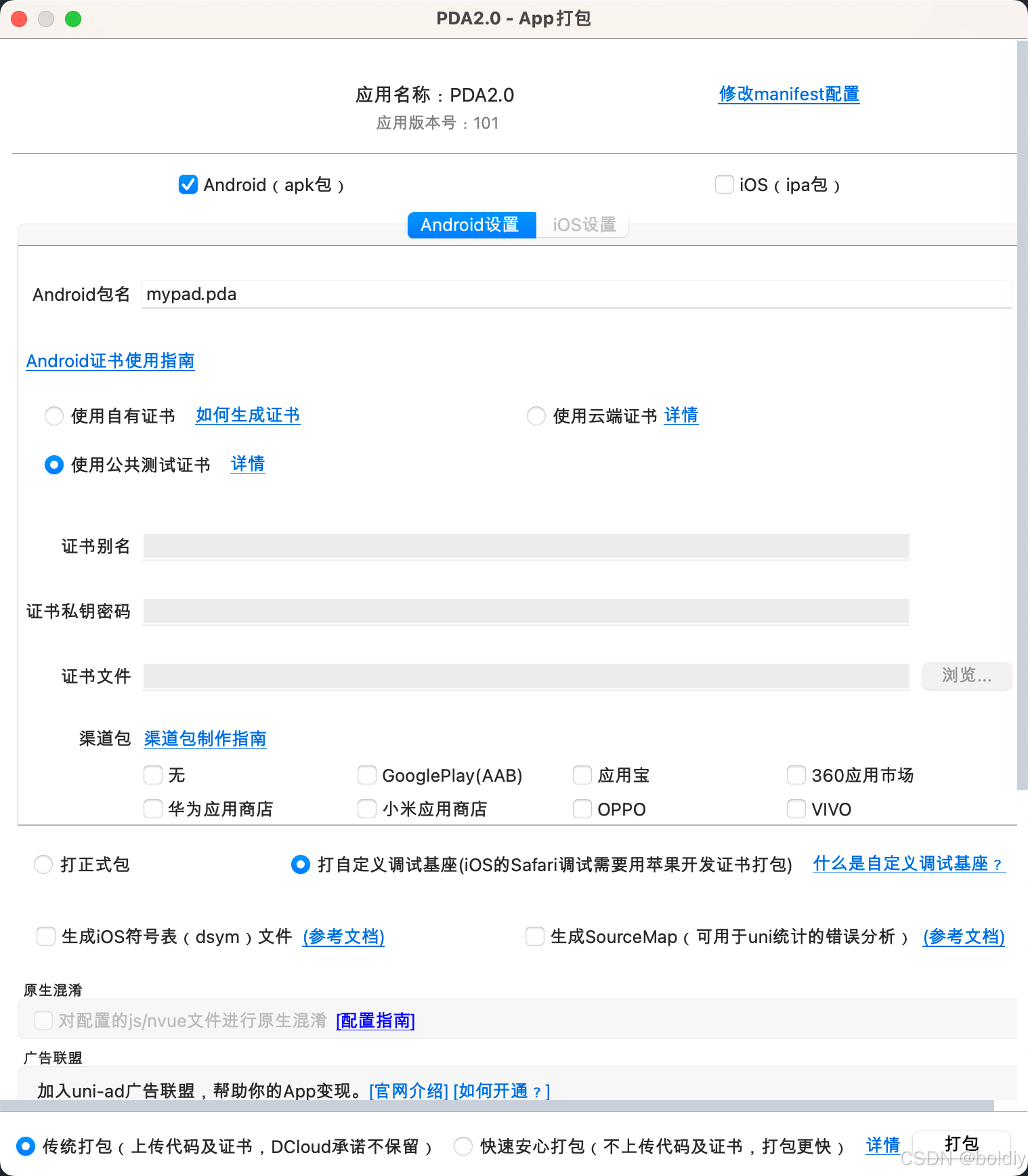Screen dimensions: 1028x1176
Task: Click the horizontal scrollbar near the bottom
Action: coord(497,1106)
